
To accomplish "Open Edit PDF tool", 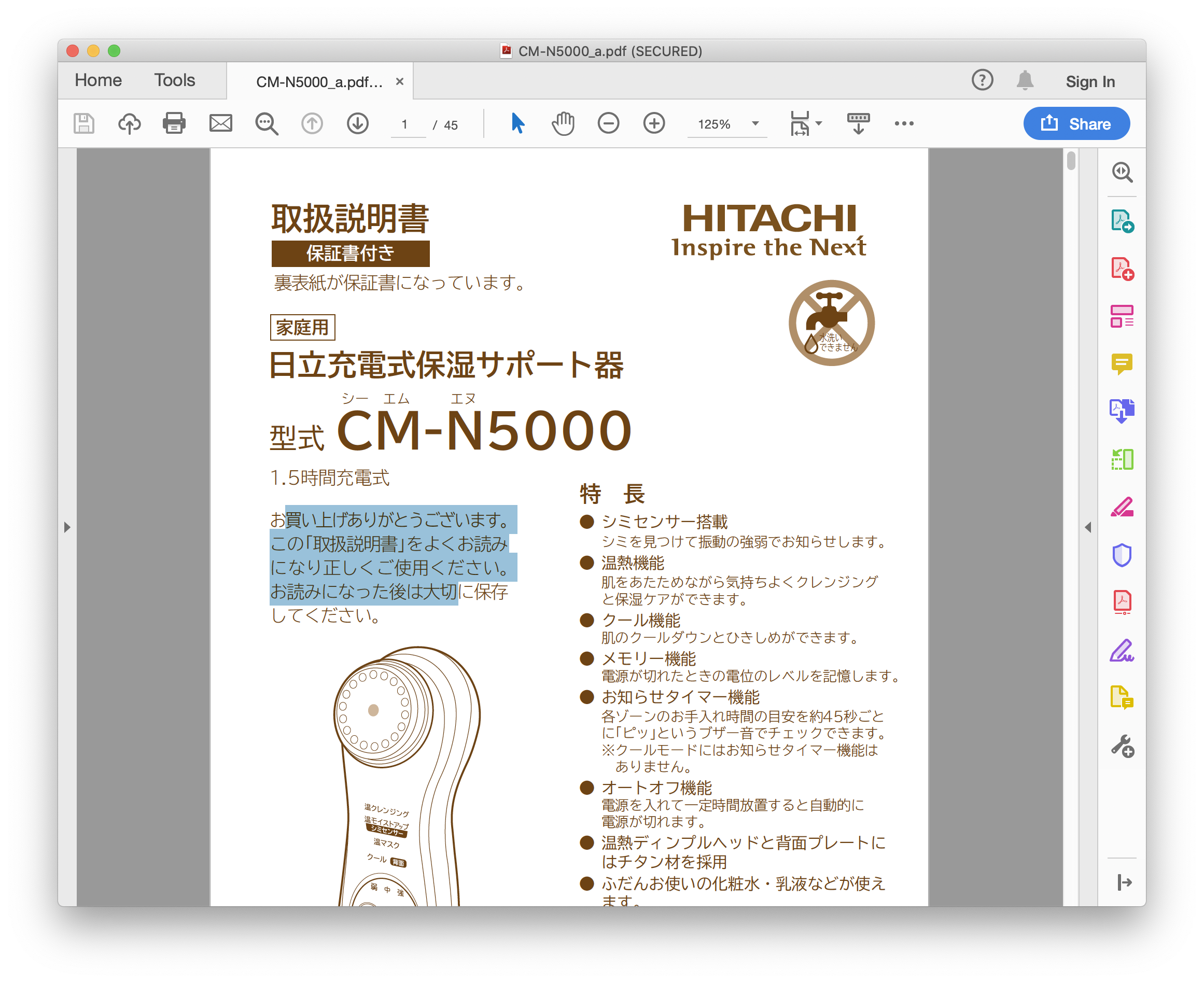I will coord(1123,317).
